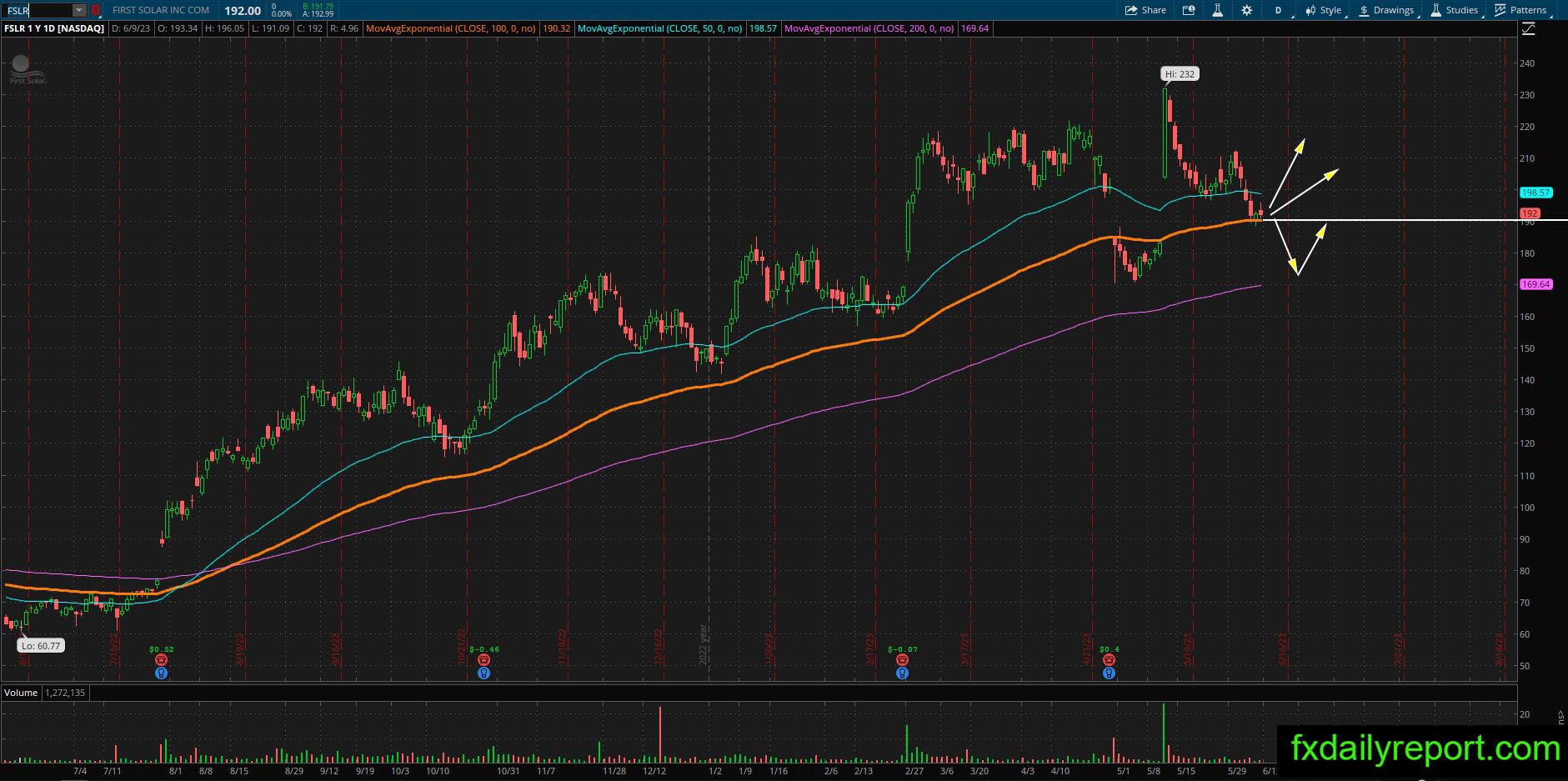Click the $-0.46 earnings value label
This screenshot has width=1568, height=781.
click(x=483, y=648)
